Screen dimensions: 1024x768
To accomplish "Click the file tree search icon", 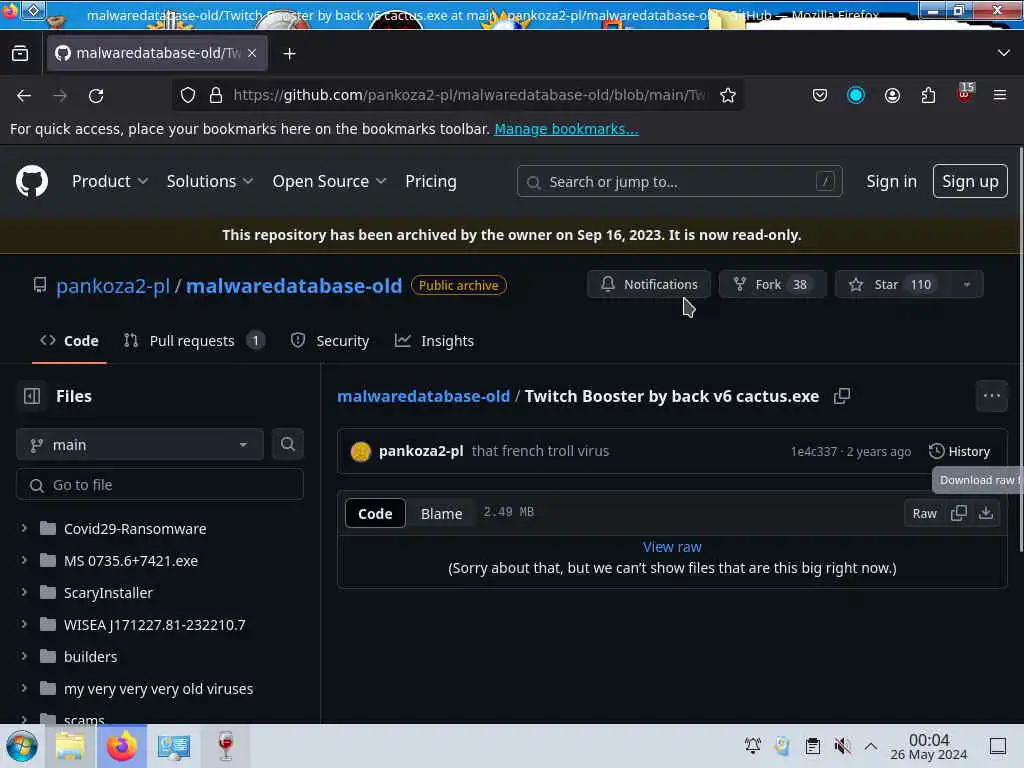I will [287, 445].
